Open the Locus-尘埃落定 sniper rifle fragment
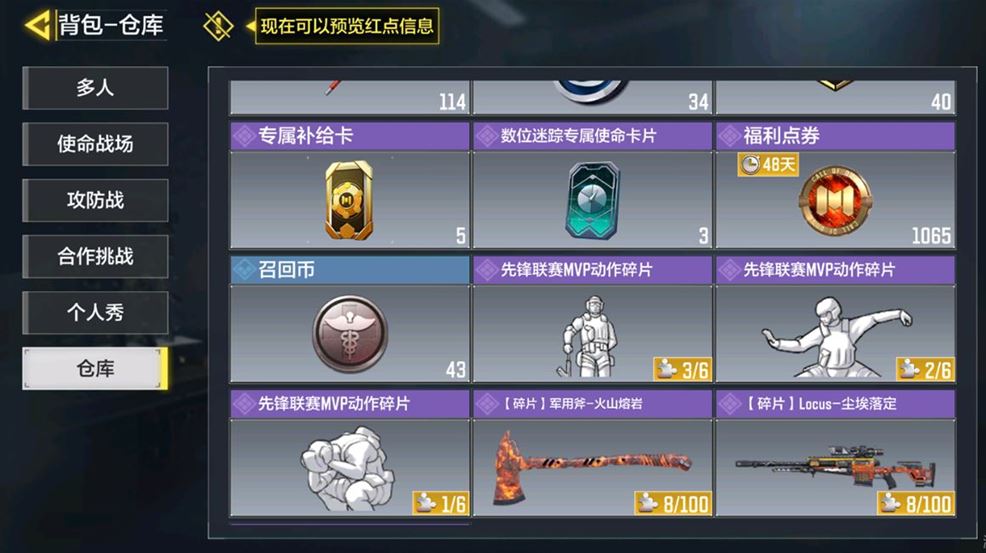This screenshot has width=986, height=553. 836,453
